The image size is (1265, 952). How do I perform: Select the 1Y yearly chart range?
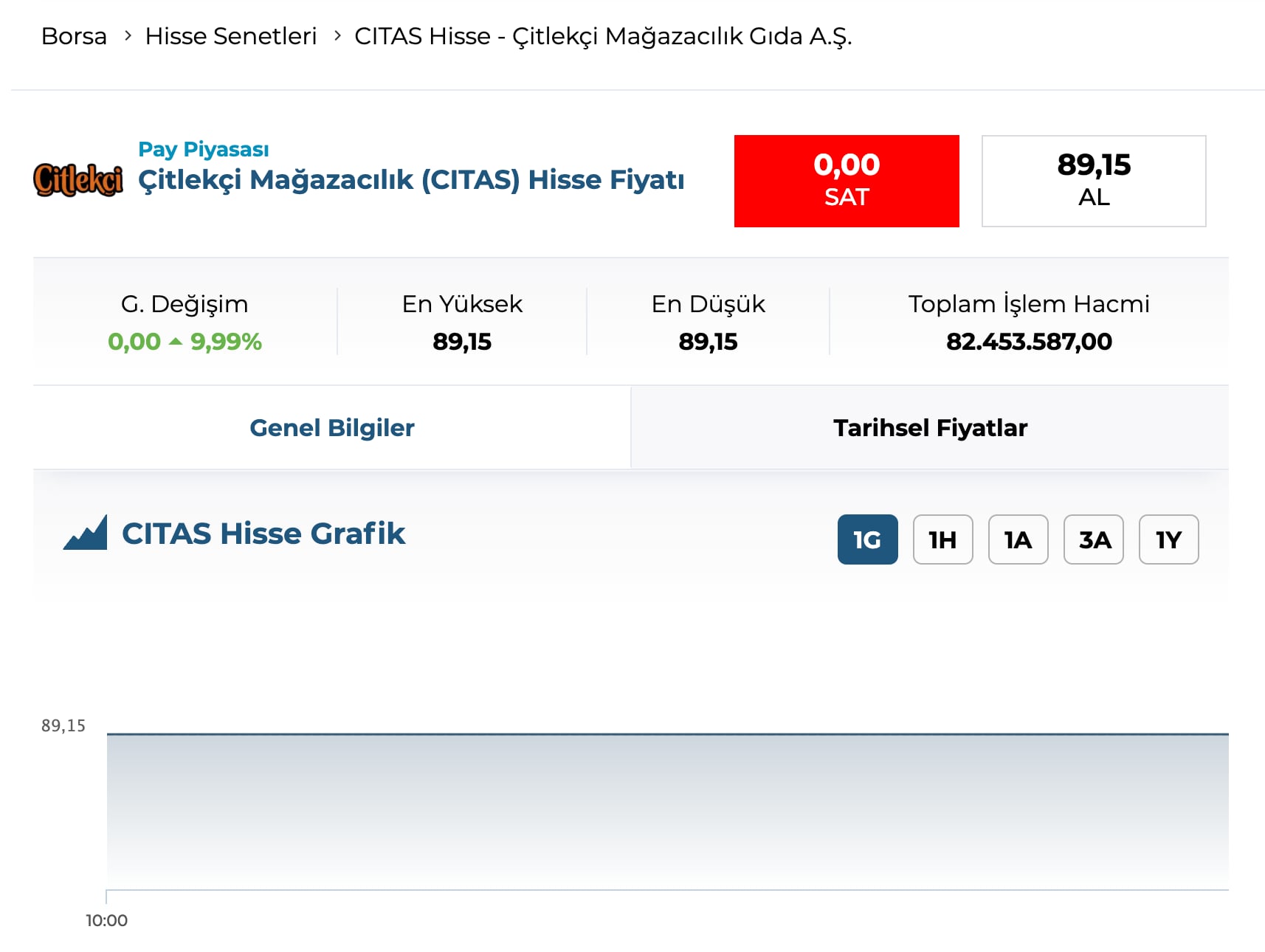coord(1168,539)
